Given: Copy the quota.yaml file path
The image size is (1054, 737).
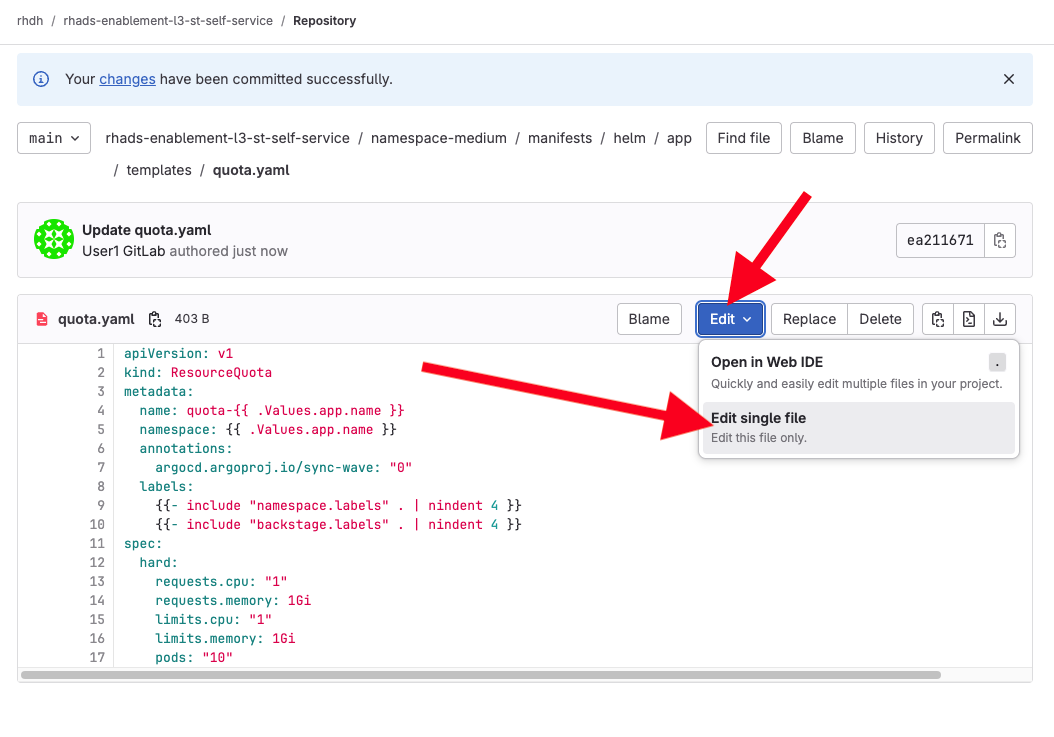Looking at the screenshot, I should point(155,319).
